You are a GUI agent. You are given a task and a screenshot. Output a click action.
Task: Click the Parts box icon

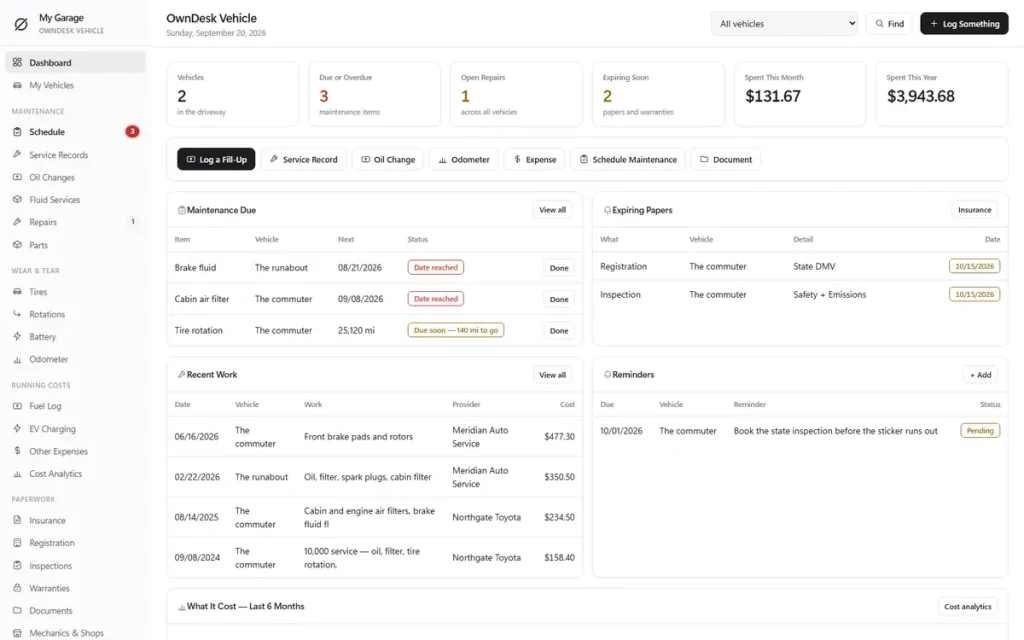coord(17,245)
